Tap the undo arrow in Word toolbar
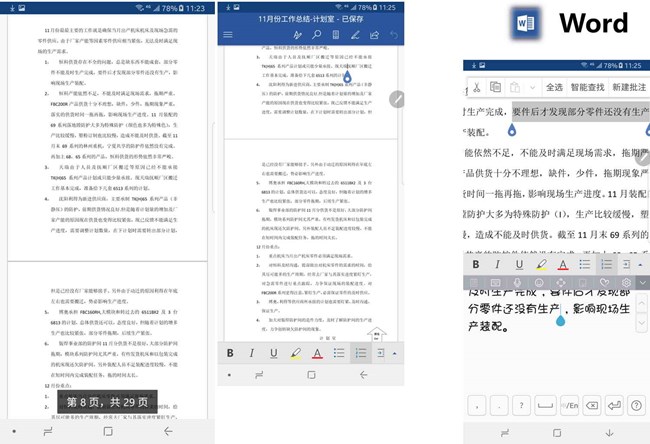 coord(394,35)
